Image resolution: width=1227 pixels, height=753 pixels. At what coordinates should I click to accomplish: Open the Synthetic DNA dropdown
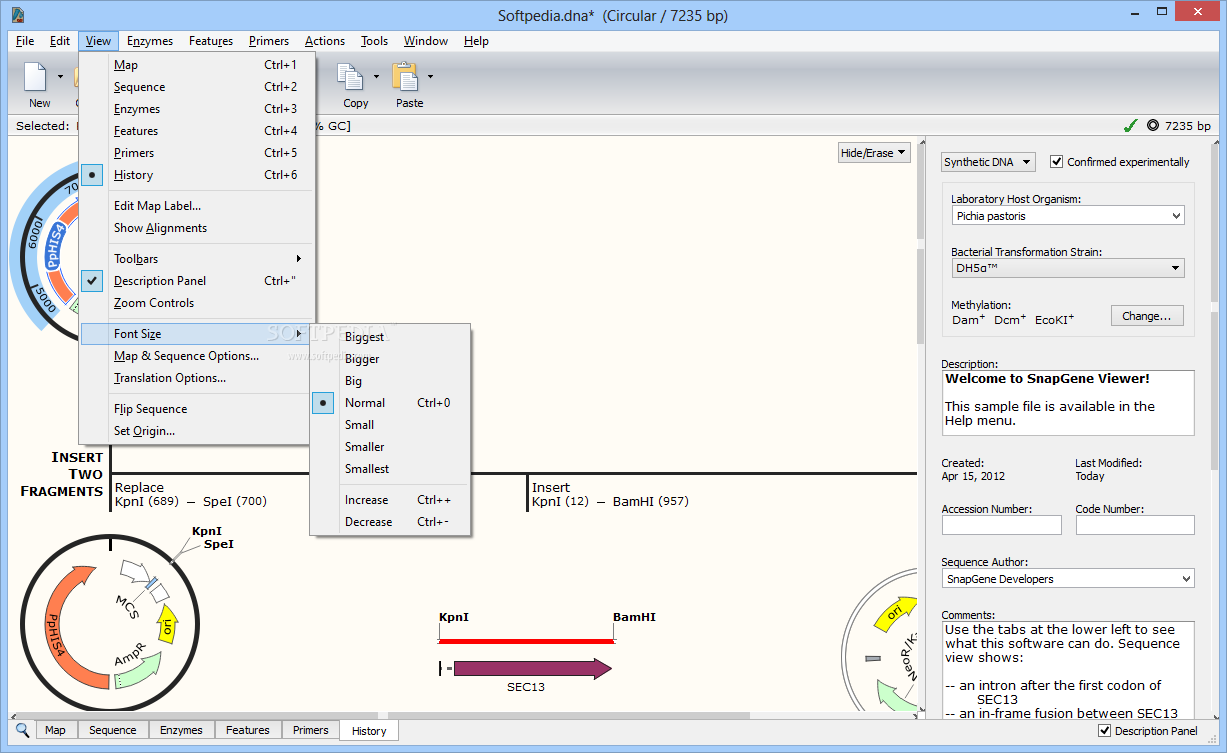click(988, 162)
